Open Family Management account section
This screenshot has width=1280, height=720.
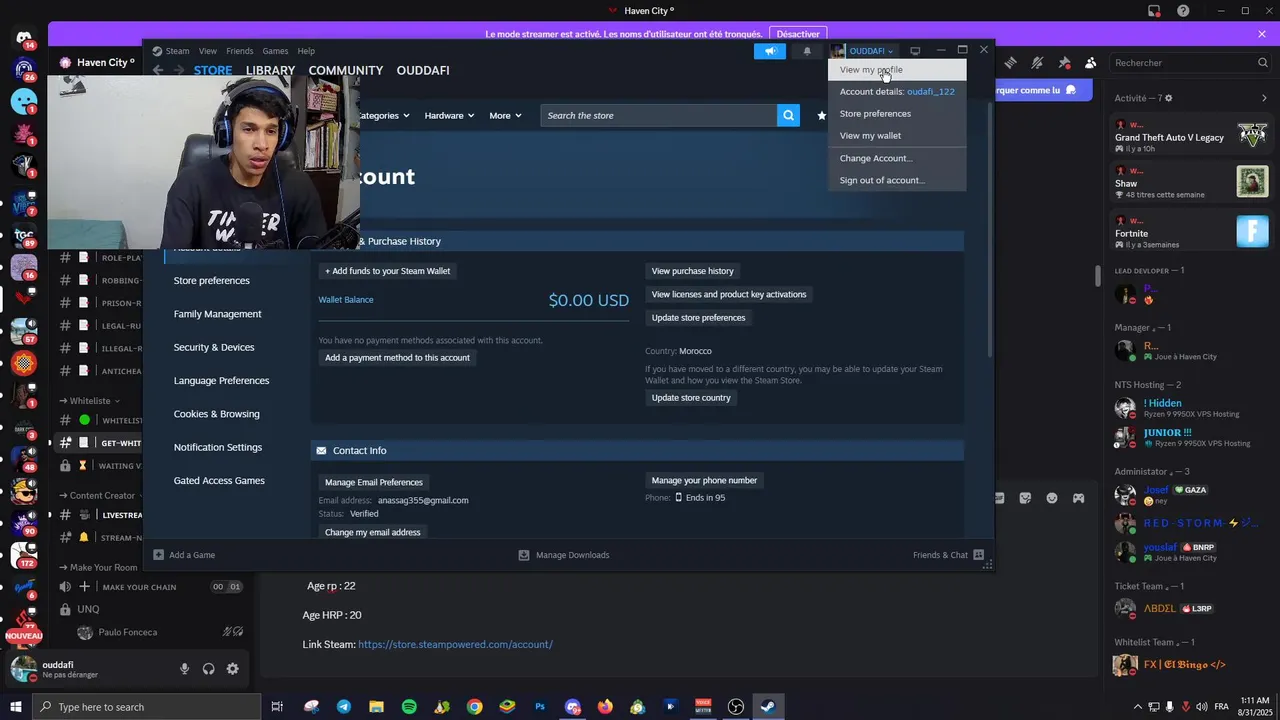pyautogui.click(x=217, y=314)
